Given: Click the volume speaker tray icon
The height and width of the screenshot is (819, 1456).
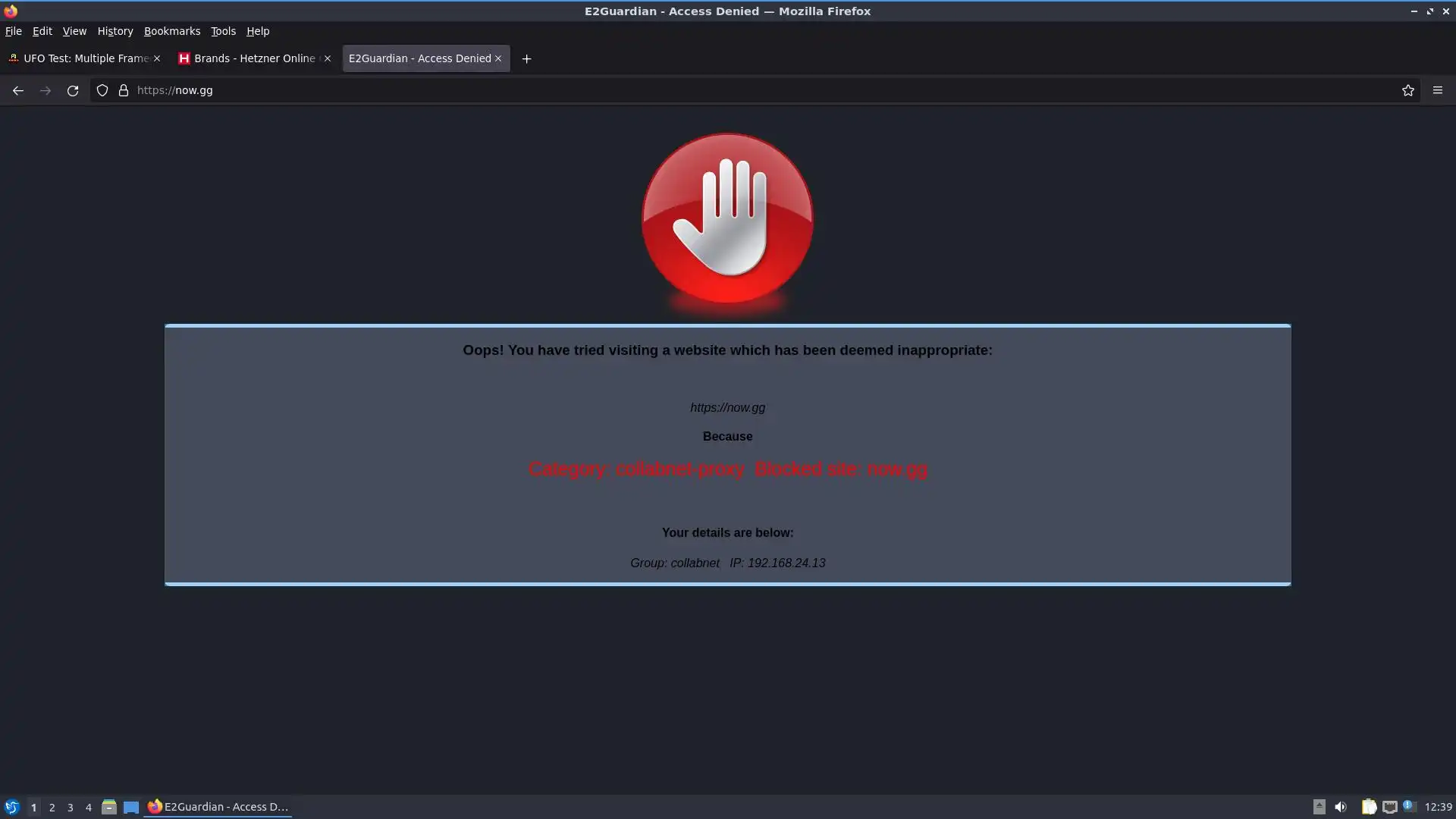Looking at the screenshot, I should pyautogui.click(x=1341, y=807).
